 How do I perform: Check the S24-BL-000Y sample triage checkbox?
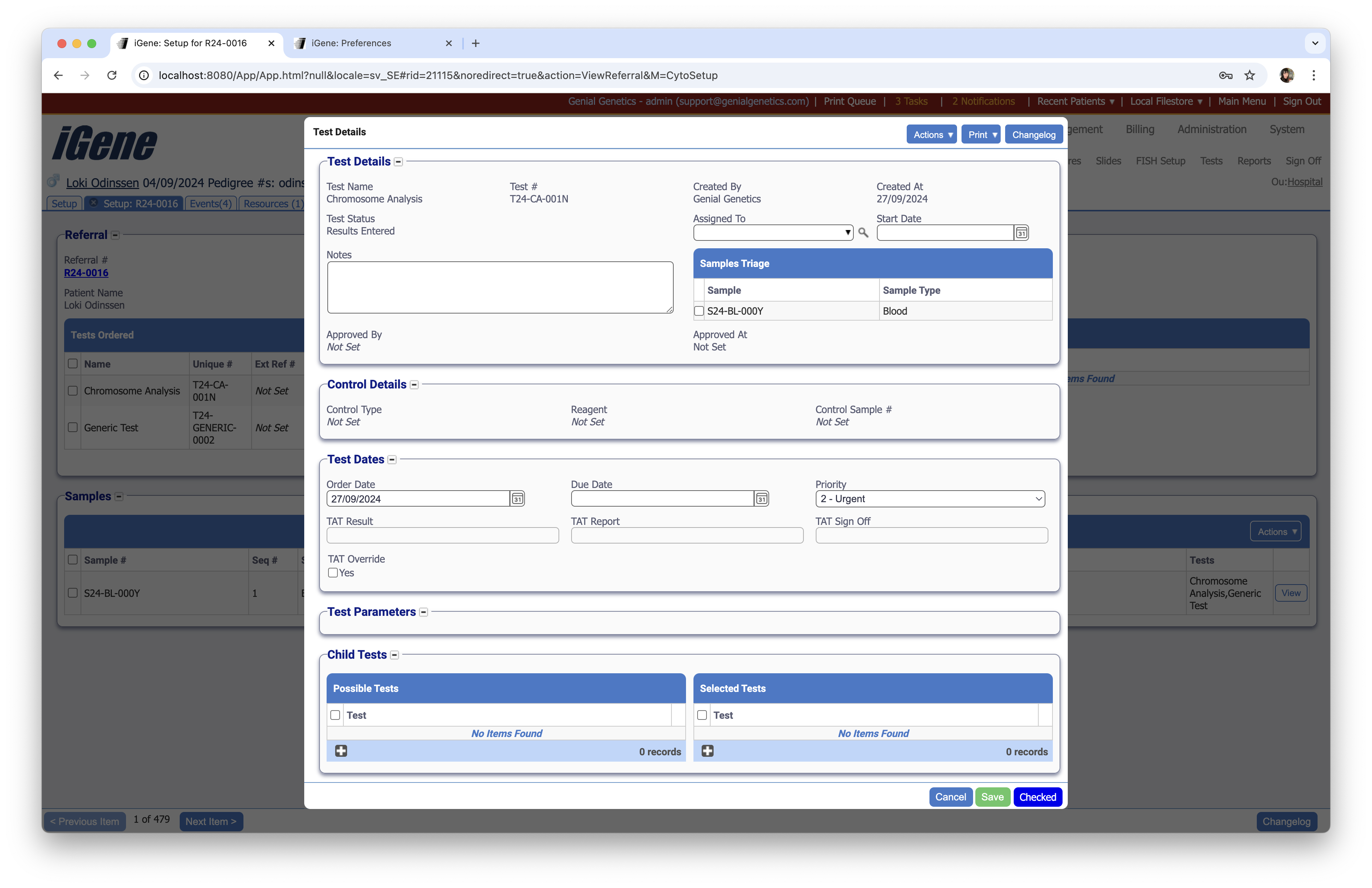[x=699, y=311]
